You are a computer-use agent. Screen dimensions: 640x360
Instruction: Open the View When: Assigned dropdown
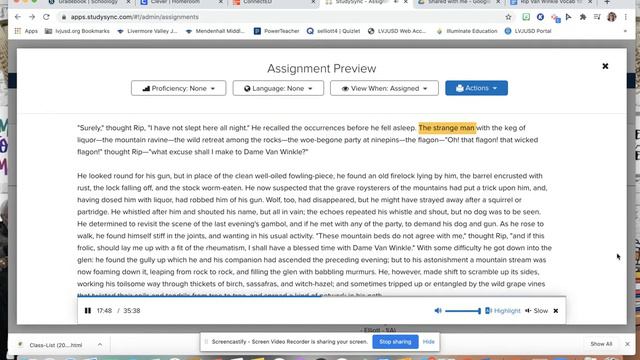point(384,88)
